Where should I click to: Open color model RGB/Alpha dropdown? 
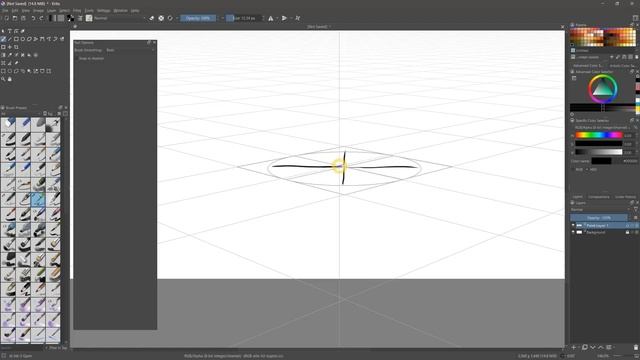click(602, 127)
